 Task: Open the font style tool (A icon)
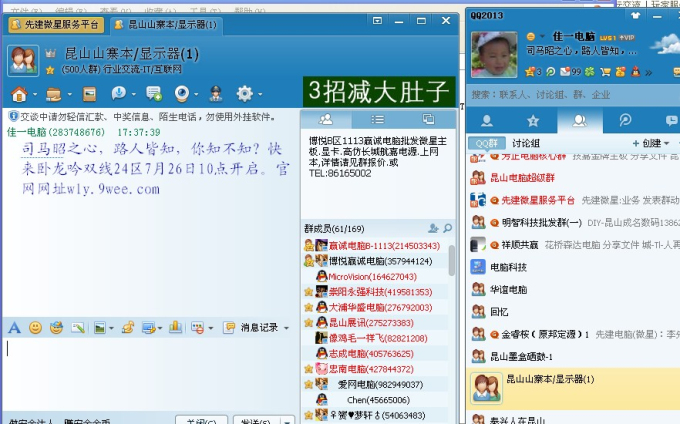pos(14,327)
